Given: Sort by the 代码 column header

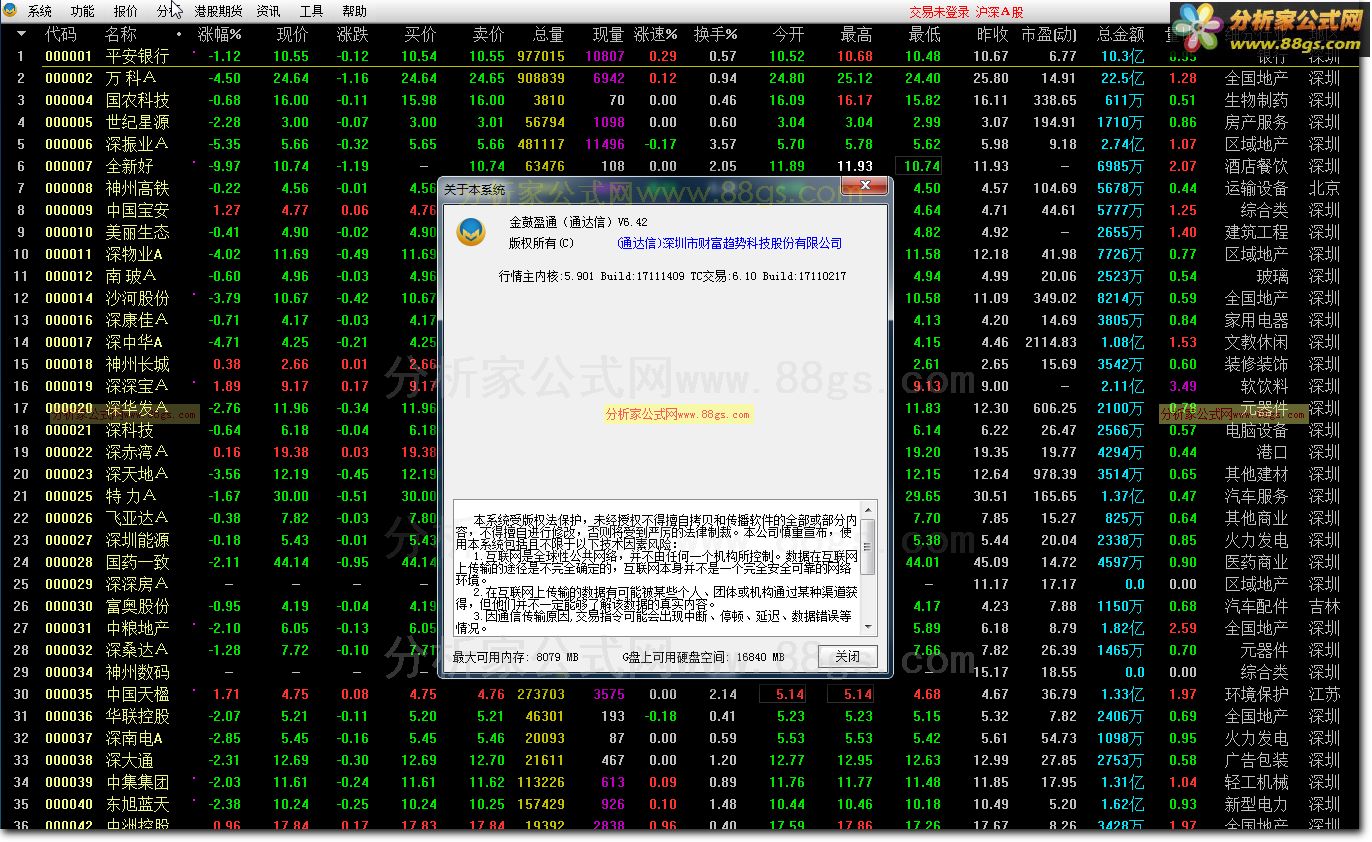Looking at the screenshot, I should coord(60,34).
